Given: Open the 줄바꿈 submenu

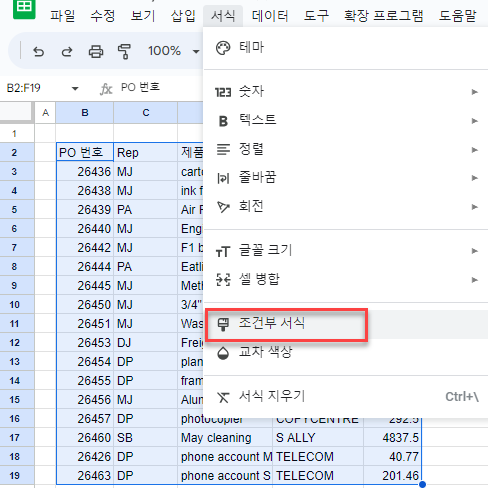Looking at the screenshot, I should [345, 178].
